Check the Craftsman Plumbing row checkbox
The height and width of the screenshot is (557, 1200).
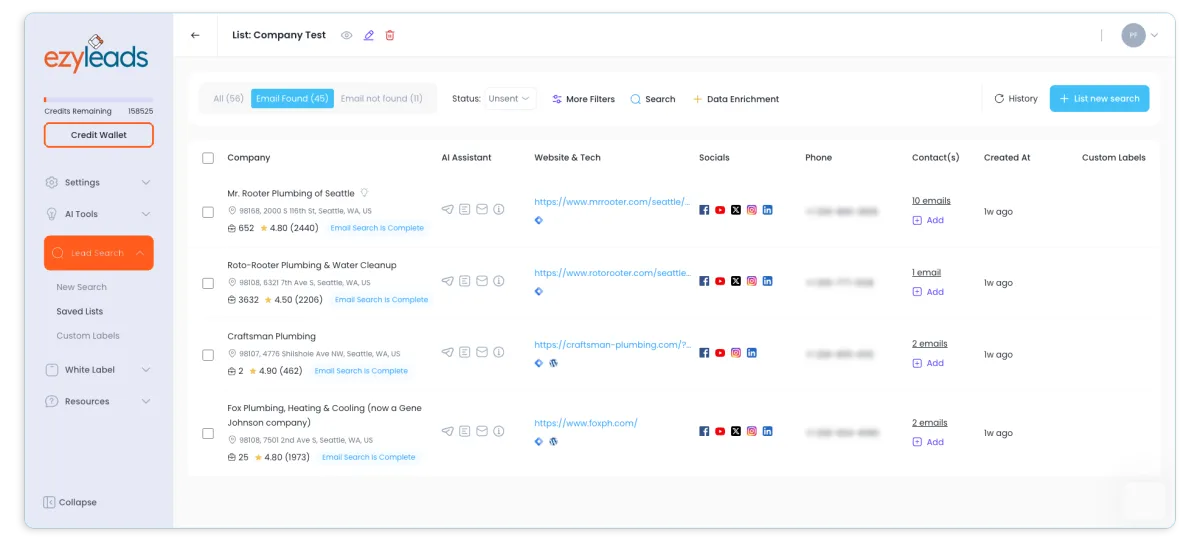tap(208, 355)
